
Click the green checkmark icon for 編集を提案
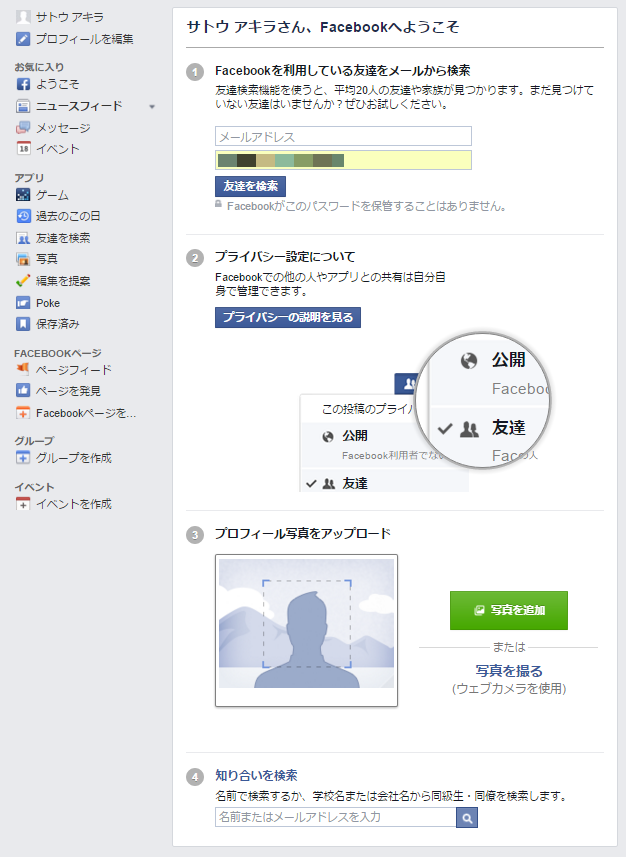coord(23,281)
